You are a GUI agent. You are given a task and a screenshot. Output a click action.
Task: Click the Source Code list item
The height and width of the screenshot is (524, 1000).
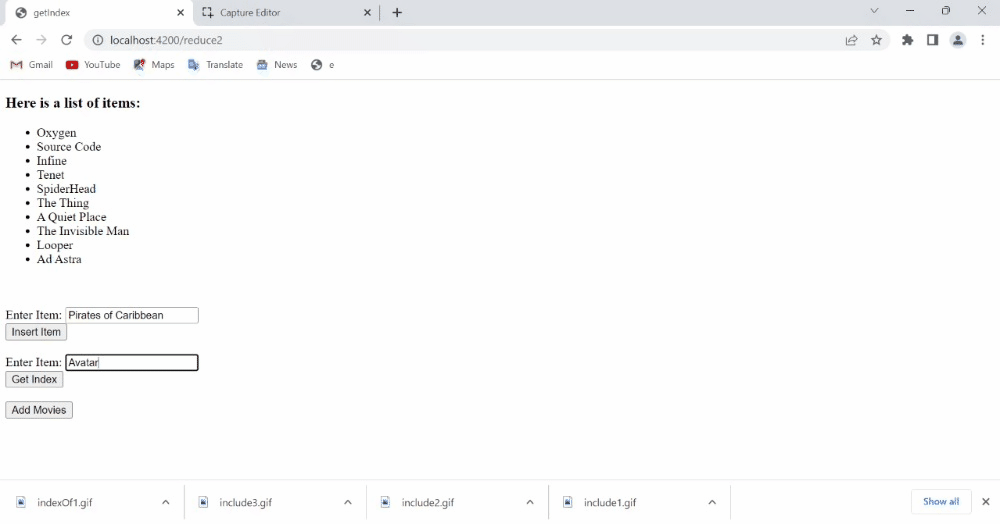pyautogui.click(x=69, y=147)
